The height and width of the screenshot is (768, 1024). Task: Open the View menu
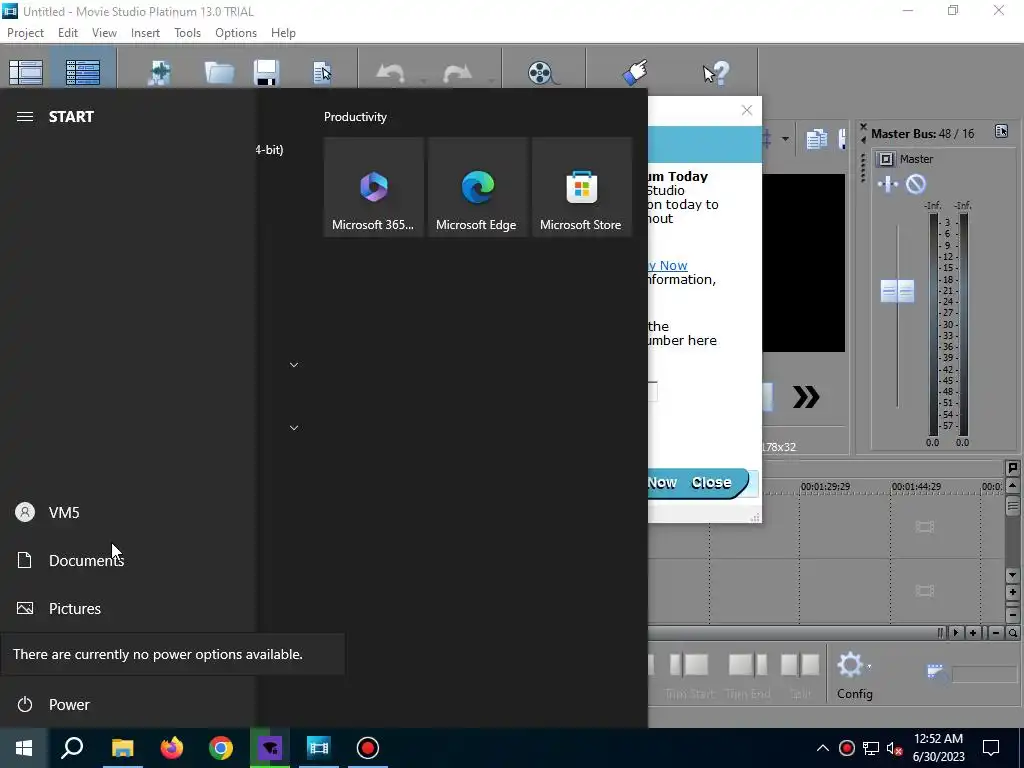(x=104, y=33)
